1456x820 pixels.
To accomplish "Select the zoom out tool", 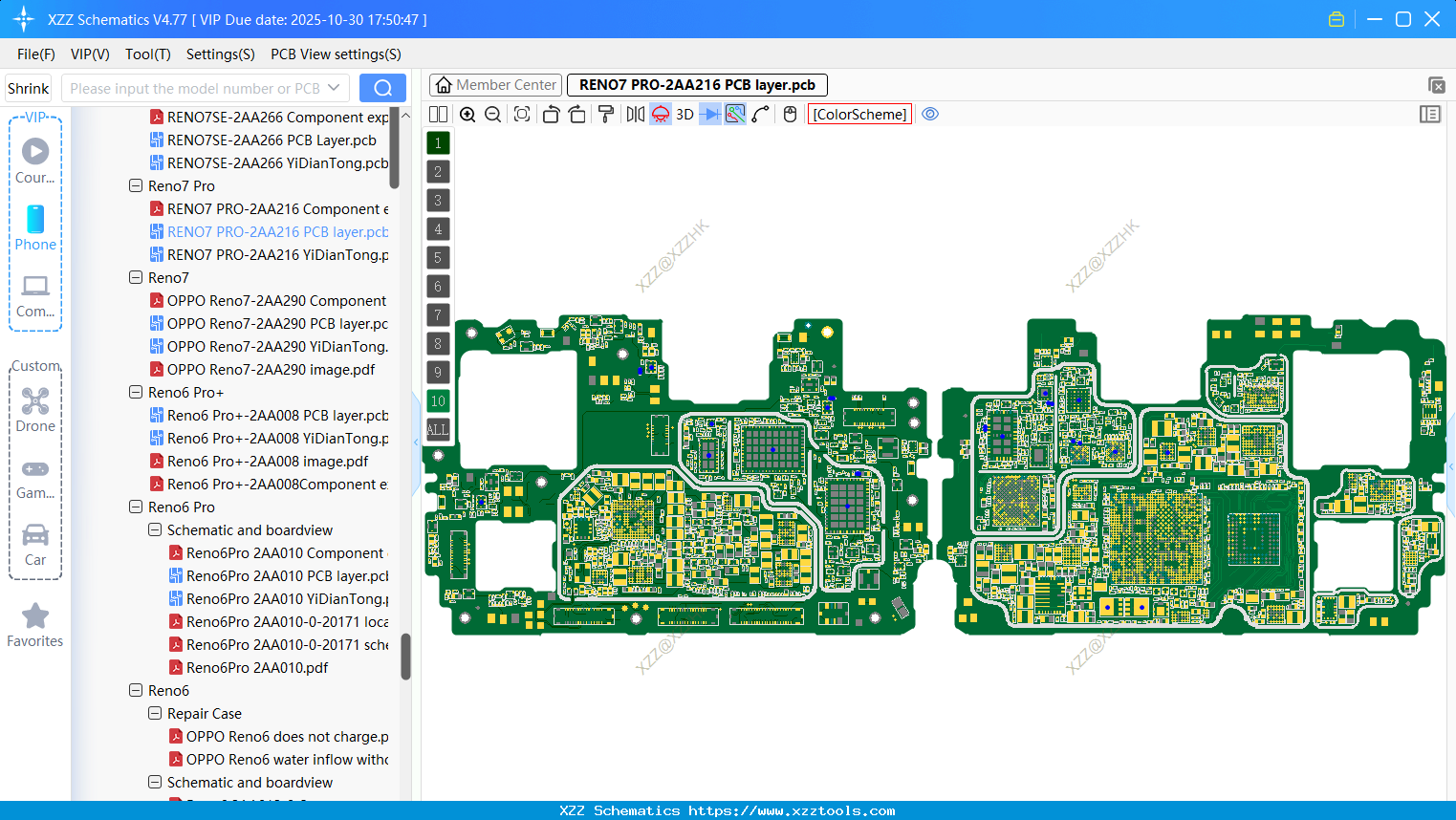I will coord(491,114).
